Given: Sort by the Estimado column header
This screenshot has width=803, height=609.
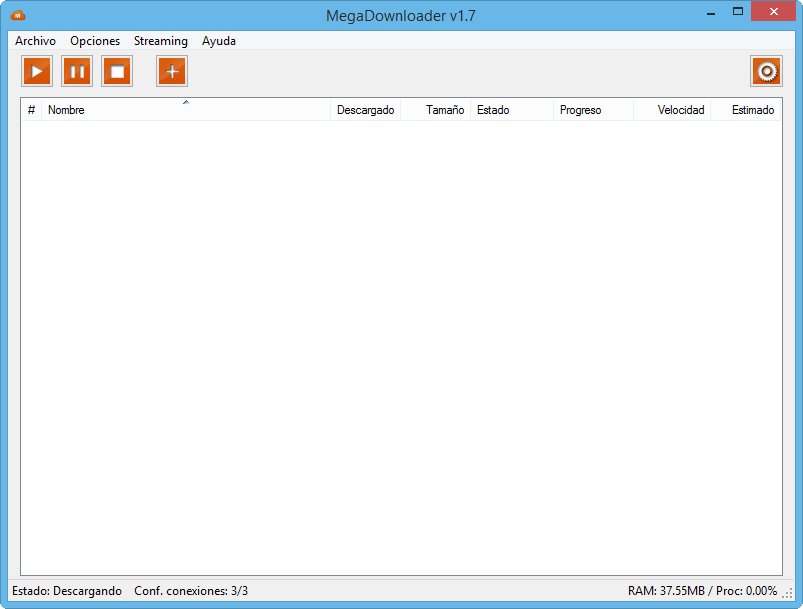Looking at the screenshot, I should [x=746, y=110].
